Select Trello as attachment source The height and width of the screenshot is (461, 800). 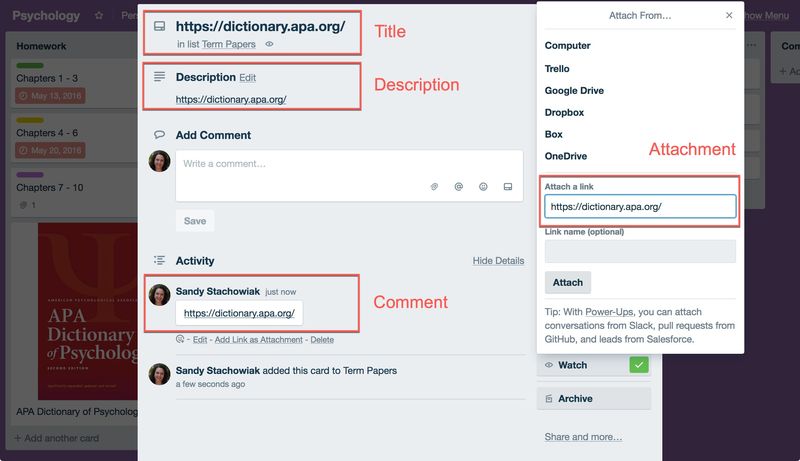(557, 68)
